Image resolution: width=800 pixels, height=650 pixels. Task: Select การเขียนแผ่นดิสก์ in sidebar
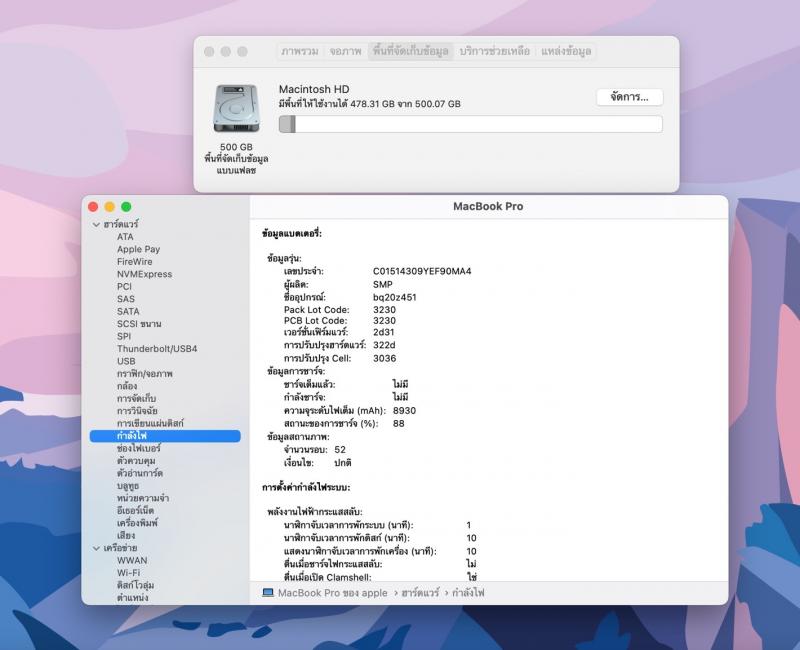[150, 423]
